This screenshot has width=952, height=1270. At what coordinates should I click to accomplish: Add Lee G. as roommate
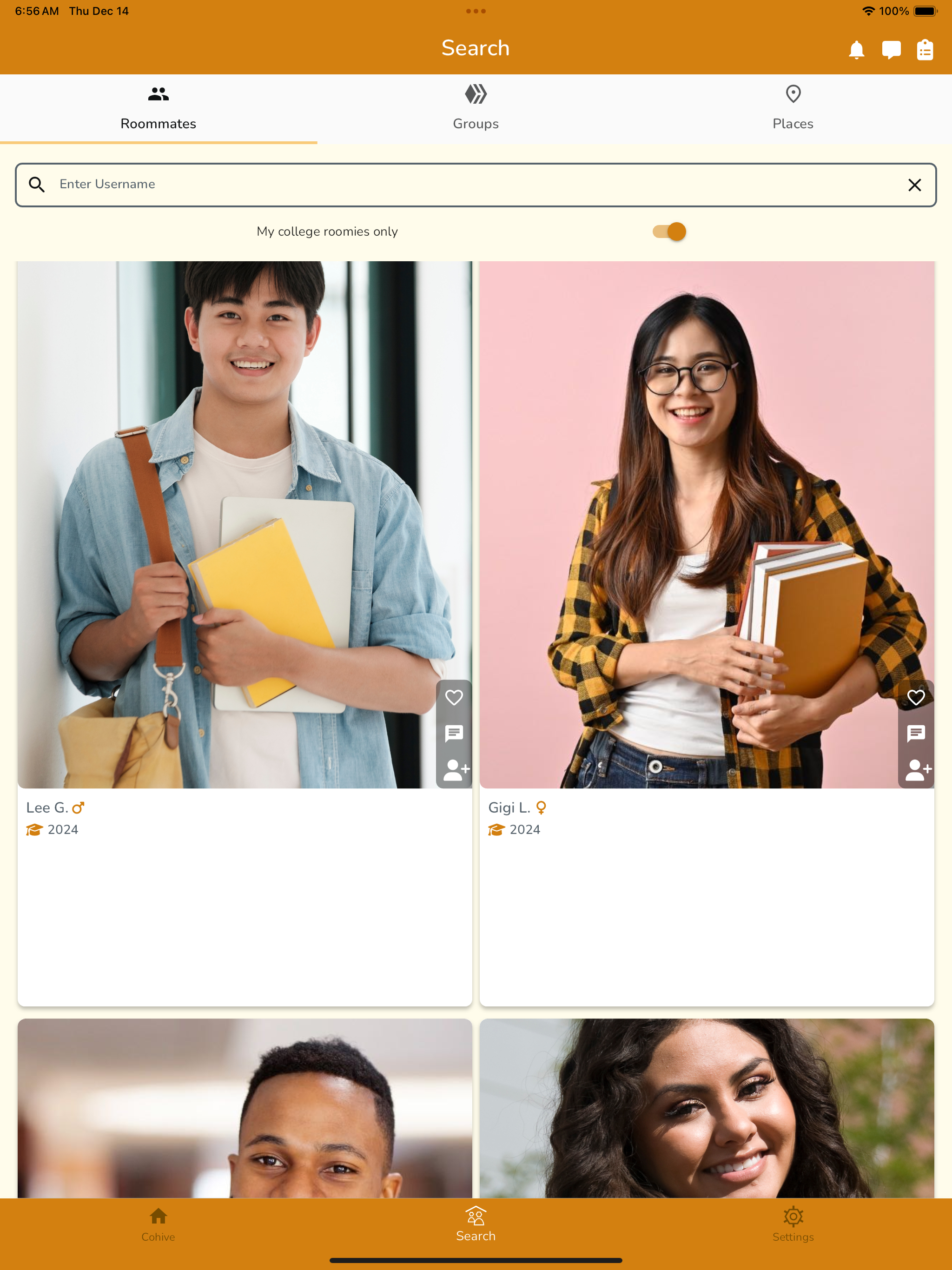pos(456,769)
